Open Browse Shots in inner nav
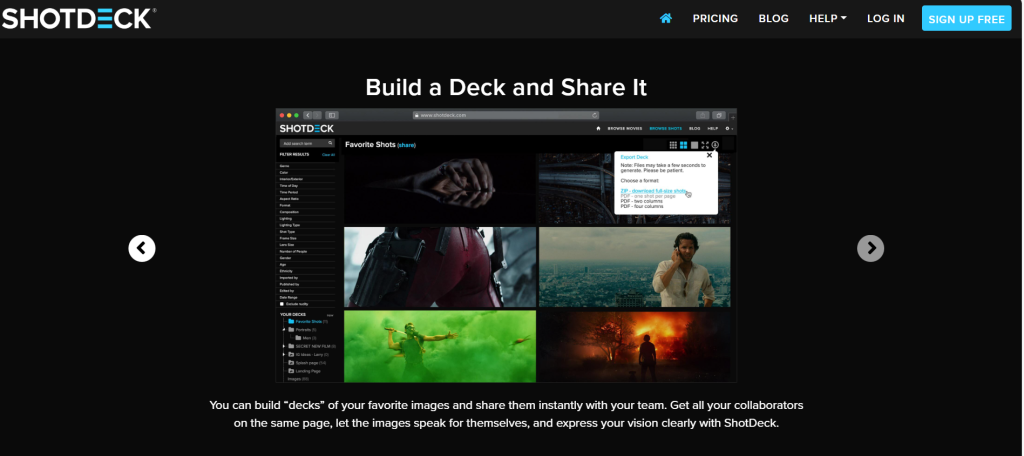This screenshot has width=1024, height=456. (x=665, y=129)
